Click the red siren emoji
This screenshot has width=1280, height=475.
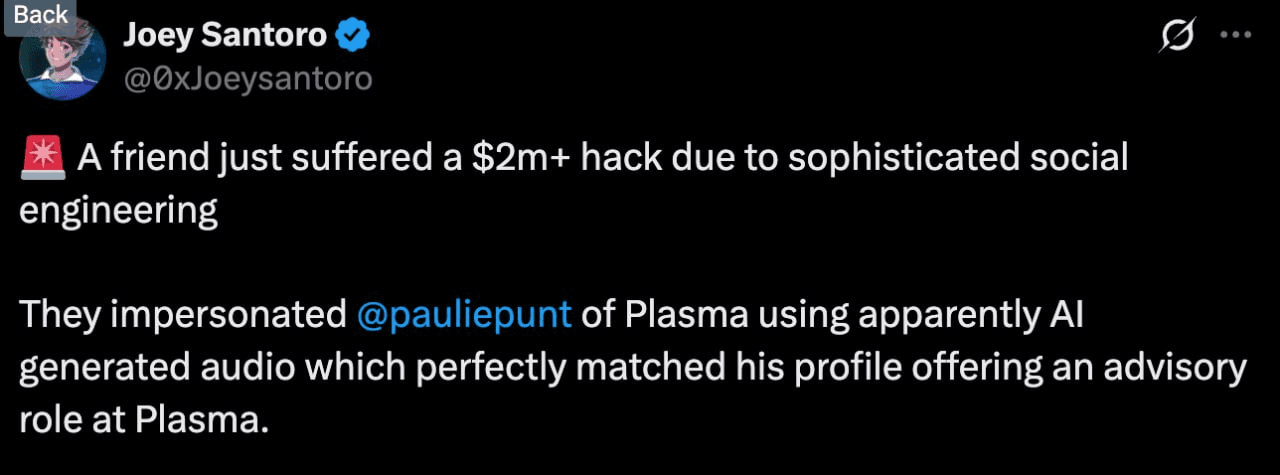43,157
